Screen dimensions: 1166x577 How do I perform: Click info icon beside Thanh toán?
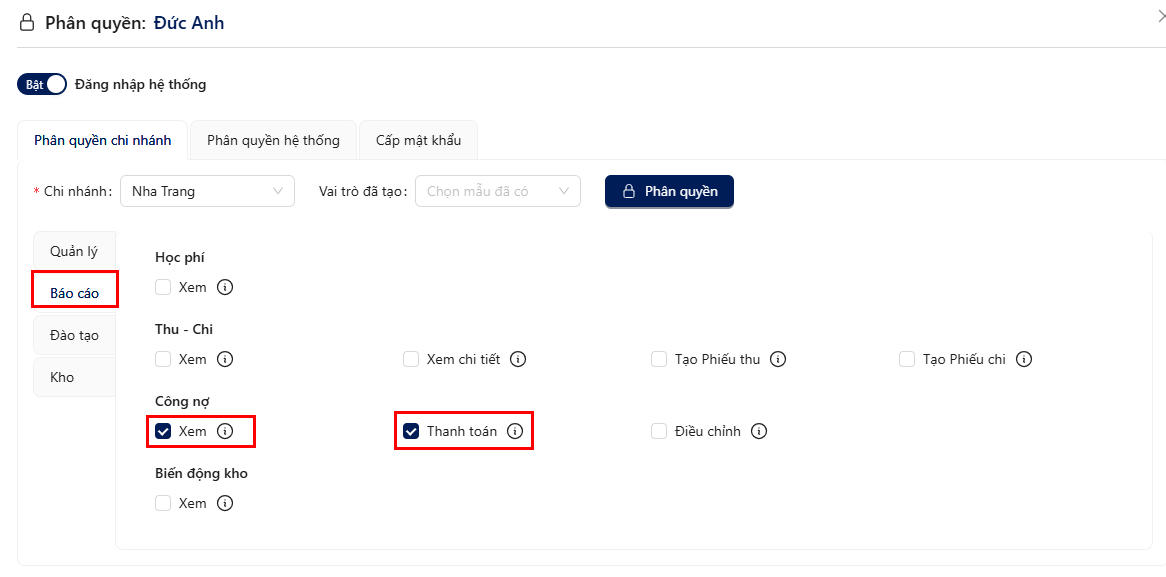click(x=515, y=431)
